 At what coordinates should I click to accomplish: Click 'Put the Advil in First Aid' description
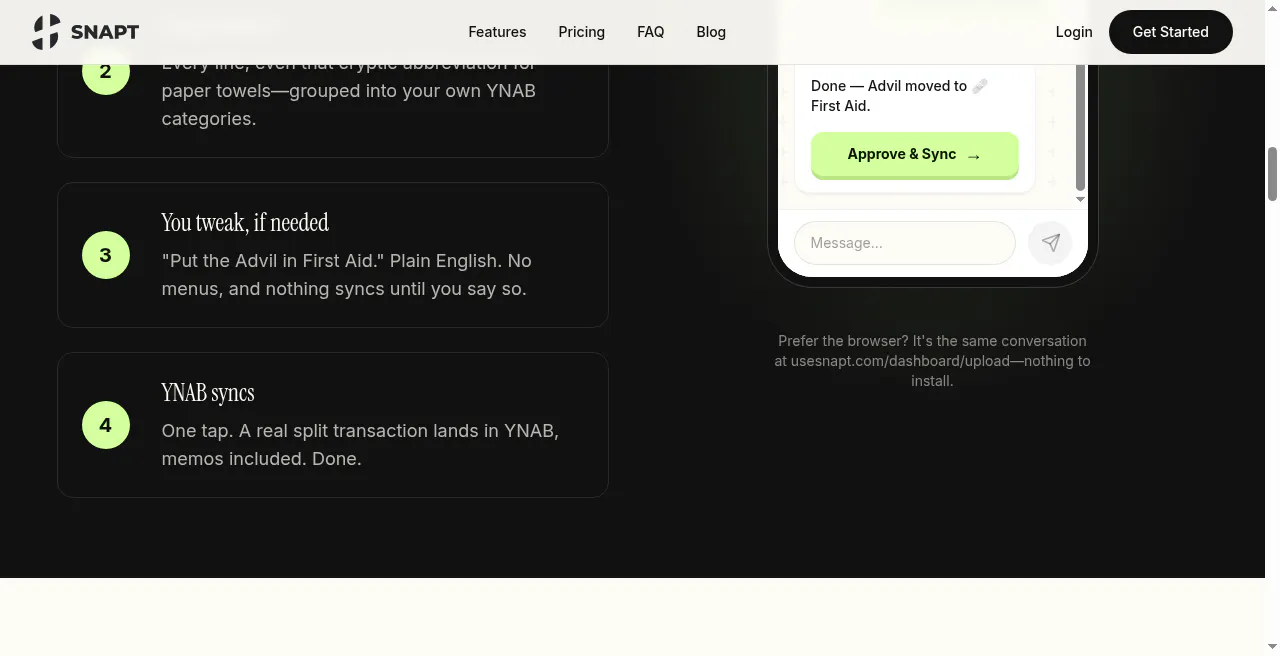tap(347, 275)
